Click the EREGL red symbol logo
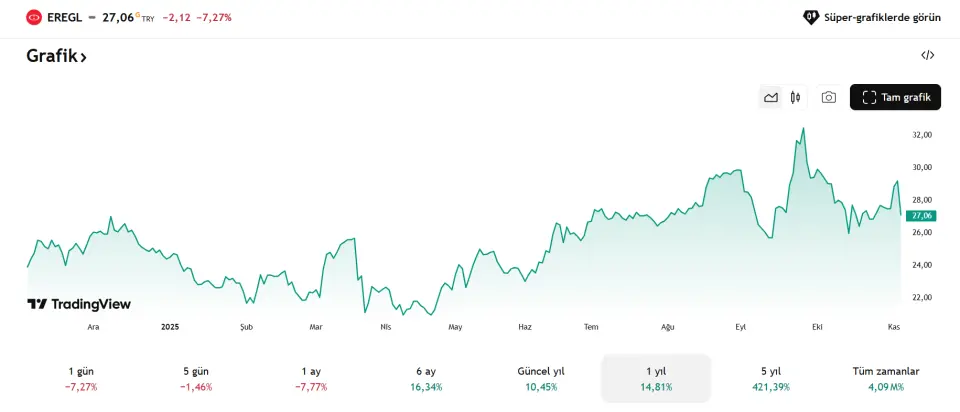Image resolution: width=960 pixels, height=412 pixels. 34,17
